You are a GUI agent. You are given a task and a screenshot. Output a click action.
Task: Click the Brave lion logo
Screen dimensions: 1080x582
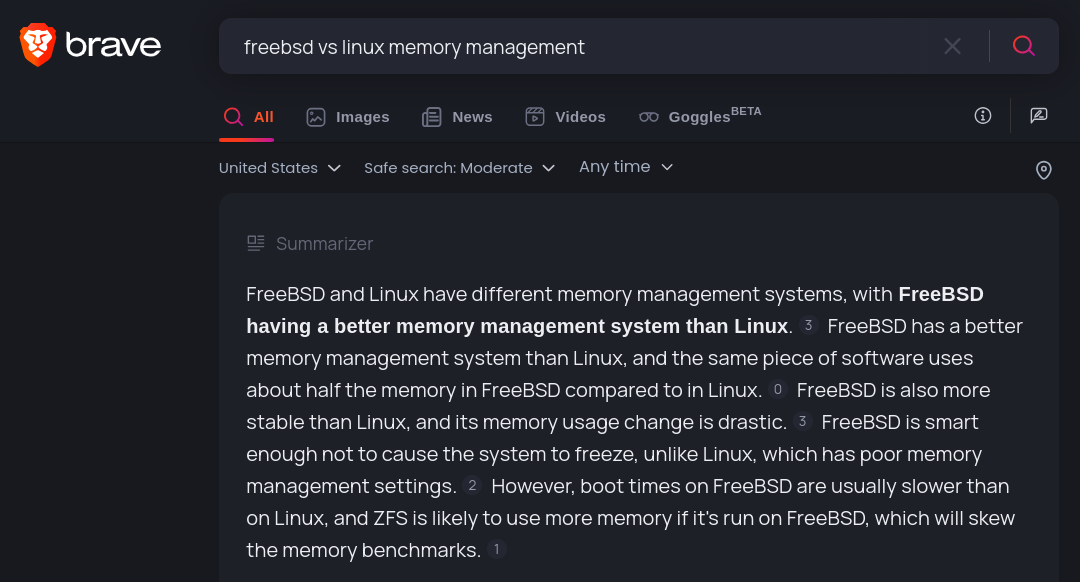click(37, 45)
